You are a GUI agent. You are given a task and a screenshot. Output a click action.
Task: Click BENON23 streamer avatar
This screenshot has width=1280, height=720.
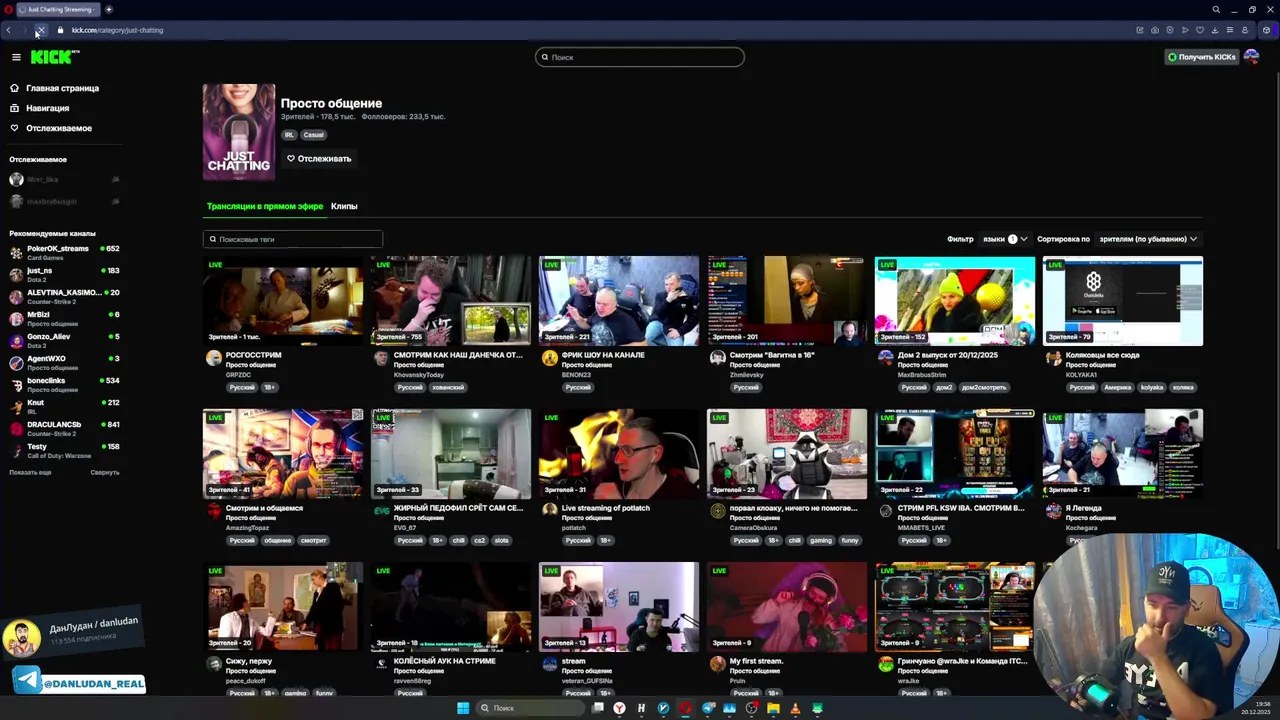[x=549, y=358]
